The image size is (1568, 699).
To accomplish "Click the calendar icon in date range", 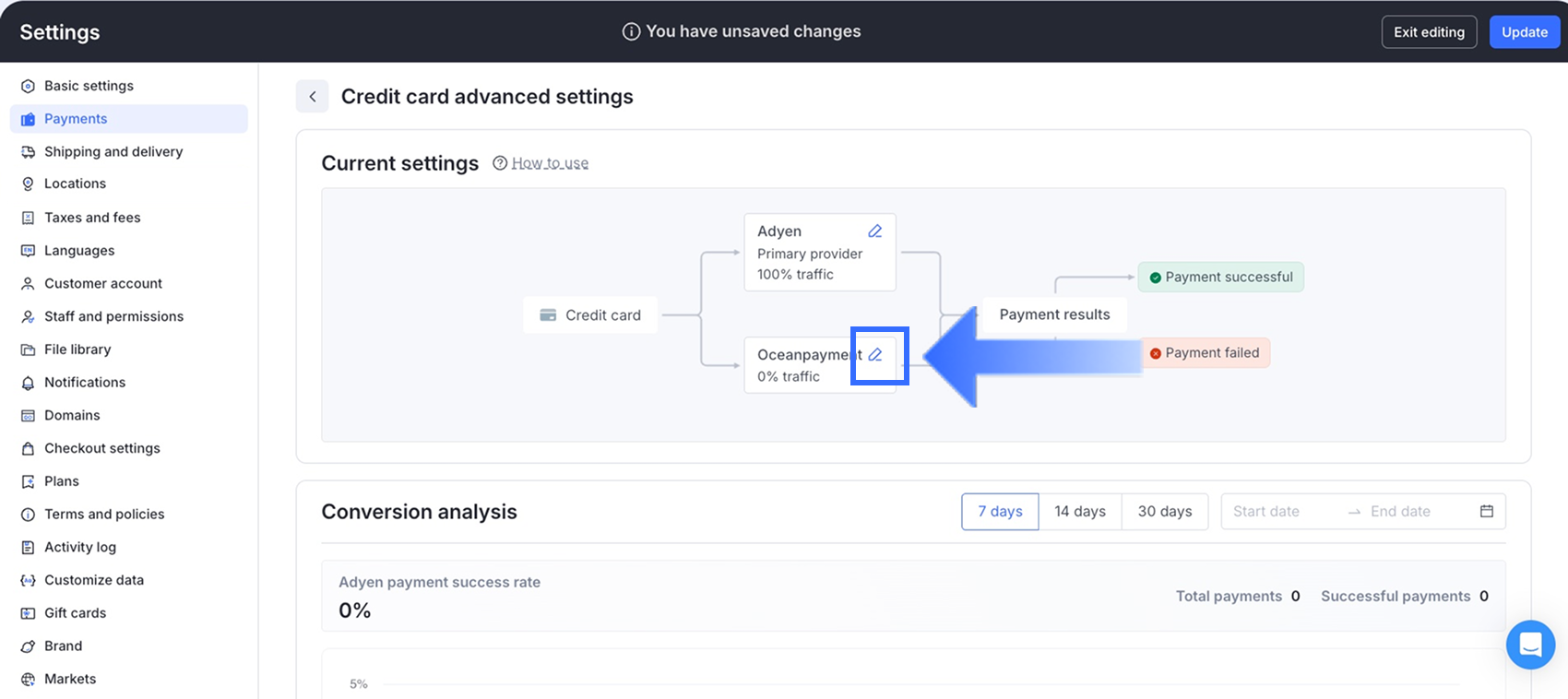I will click(x=1486, y=512).
